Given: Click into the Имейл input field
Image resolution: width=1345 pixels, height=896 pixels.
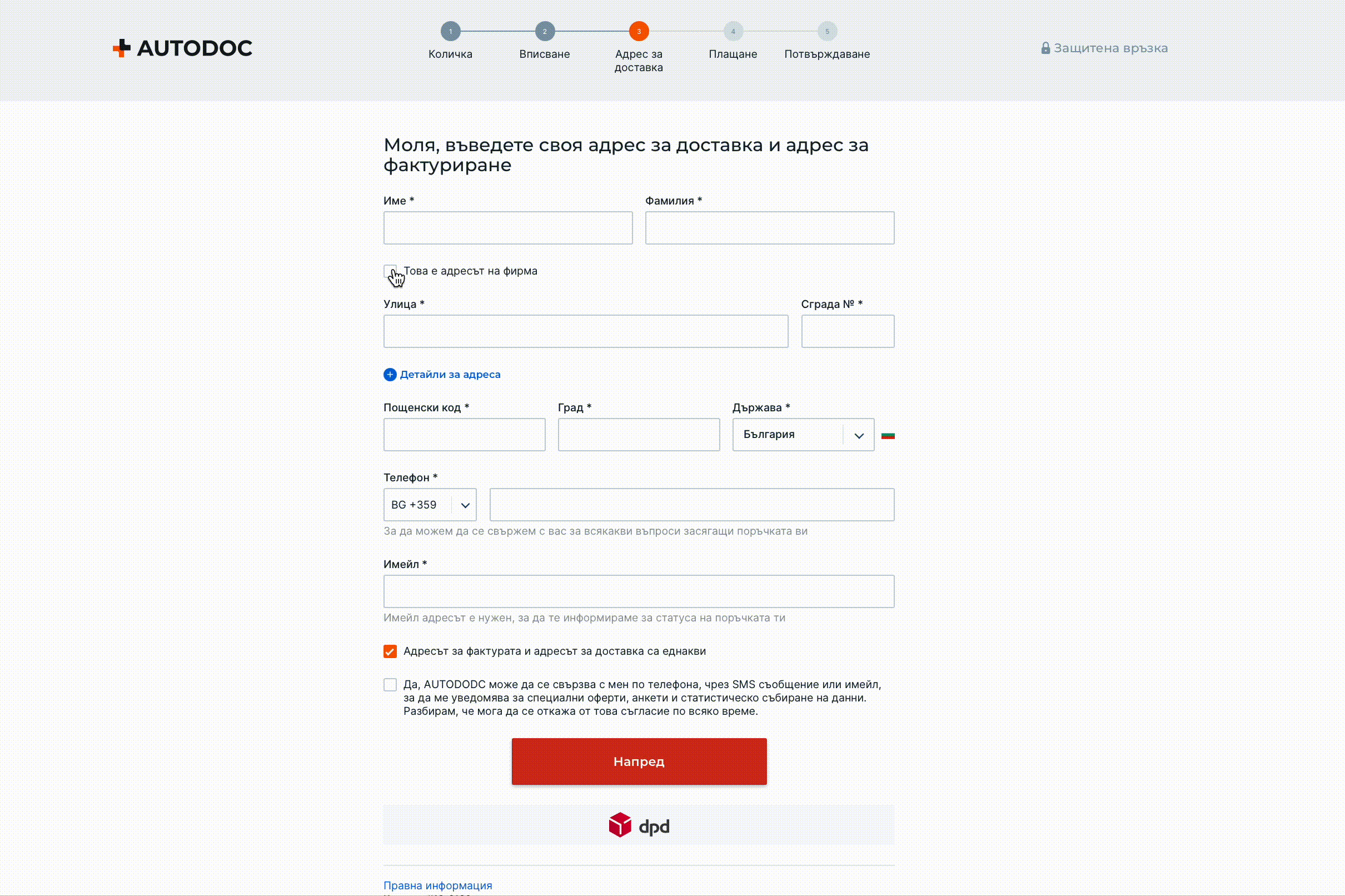Looking at the screenshot, I should (638, 591).
